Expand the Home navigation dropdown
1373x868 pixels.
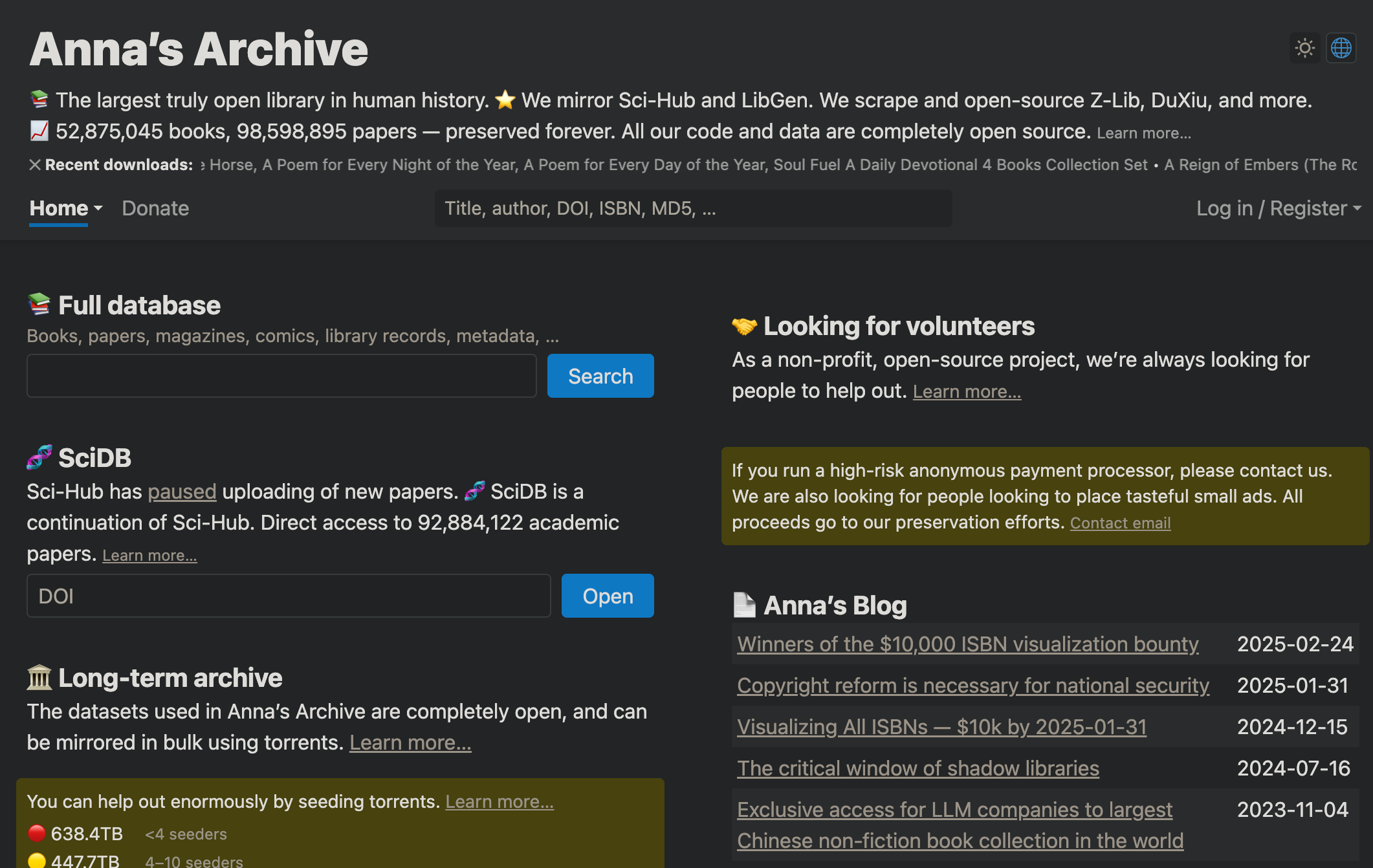65,208
